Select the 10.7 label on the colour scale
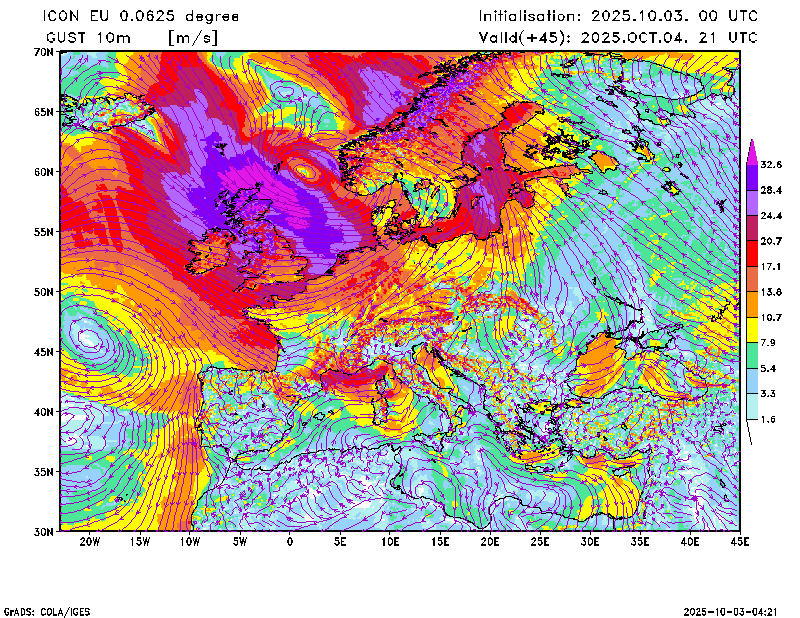Image resolution: width=800 pixels, height=618 pixels. [x=771, y=317]
